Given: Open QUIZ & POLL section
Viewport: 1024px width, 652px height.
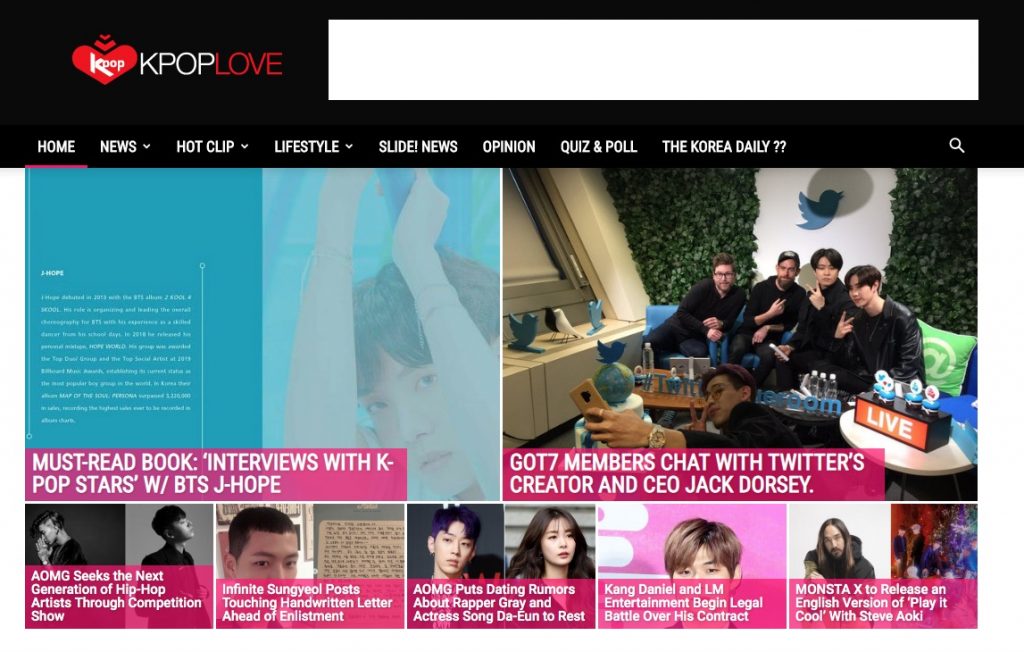Looking at the screenshot, I should [x=598, y=146].
